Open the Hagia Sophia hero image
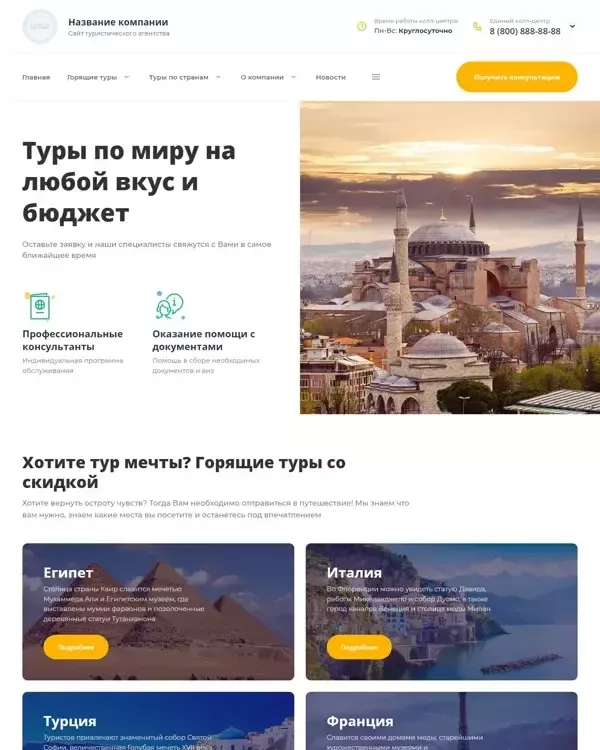600x750 pixels. 450,257
